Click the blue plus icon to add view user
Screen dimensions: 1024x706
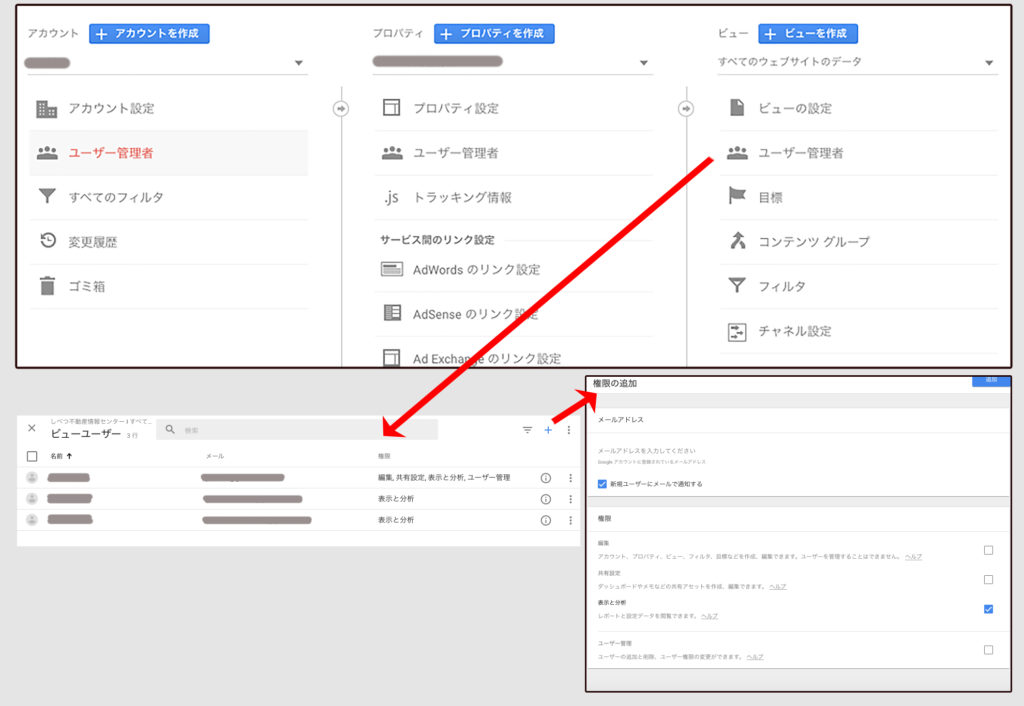click(548, 430)
